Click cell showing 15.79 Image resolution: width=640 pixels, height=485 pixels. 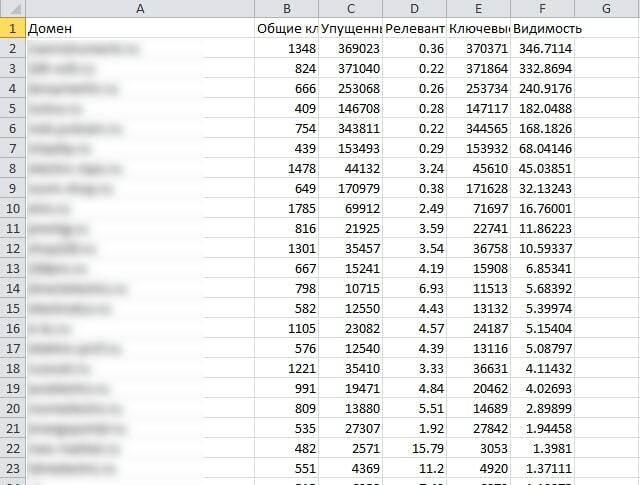point(415,448)
